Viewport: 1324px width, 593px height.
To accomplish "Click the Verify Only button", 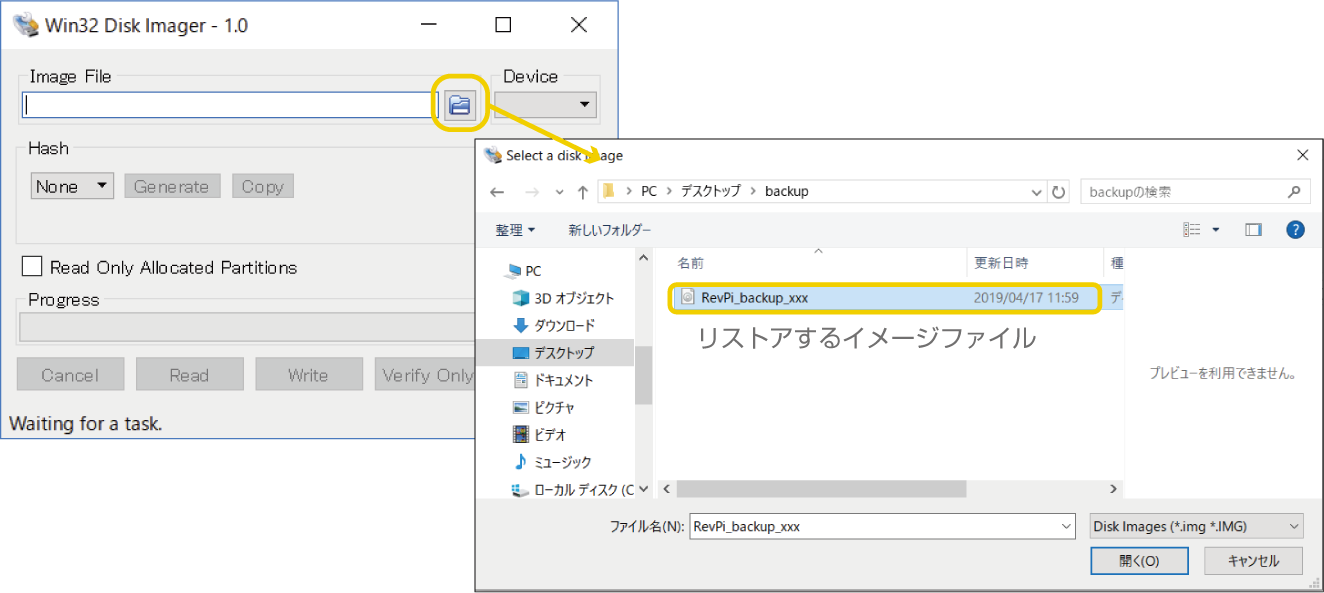I will click(x=426, y=375).
